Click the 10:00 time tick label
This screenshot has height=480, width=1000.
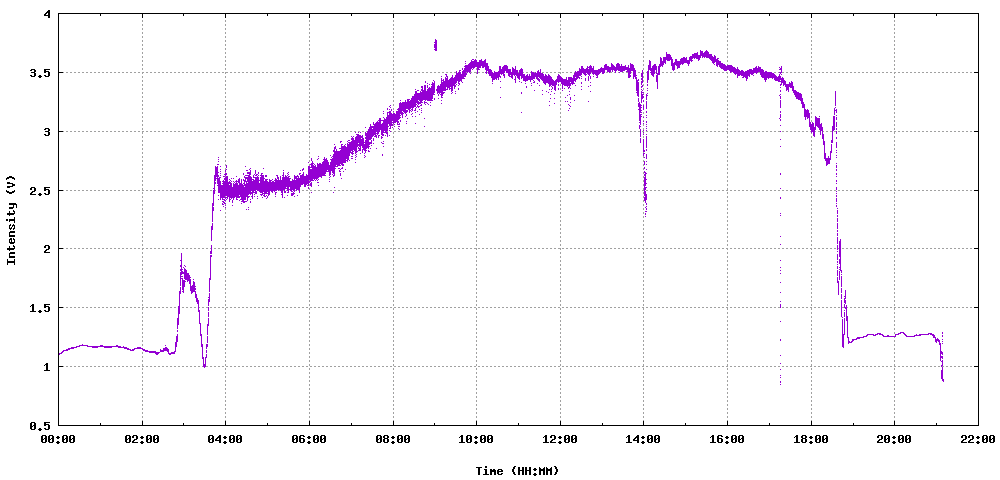(476, 439)
